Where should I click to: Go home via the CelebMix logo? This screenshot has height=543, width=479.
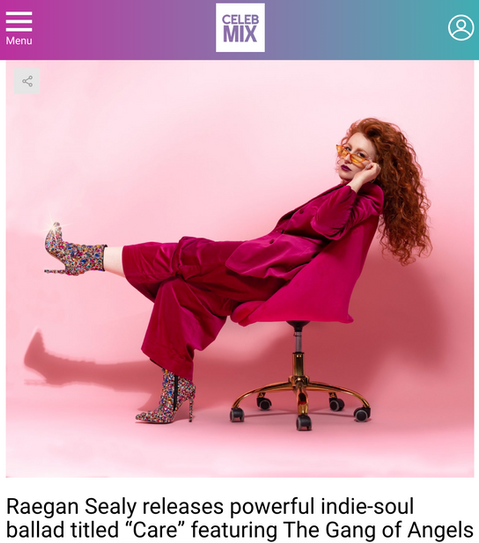click(240, 28)
